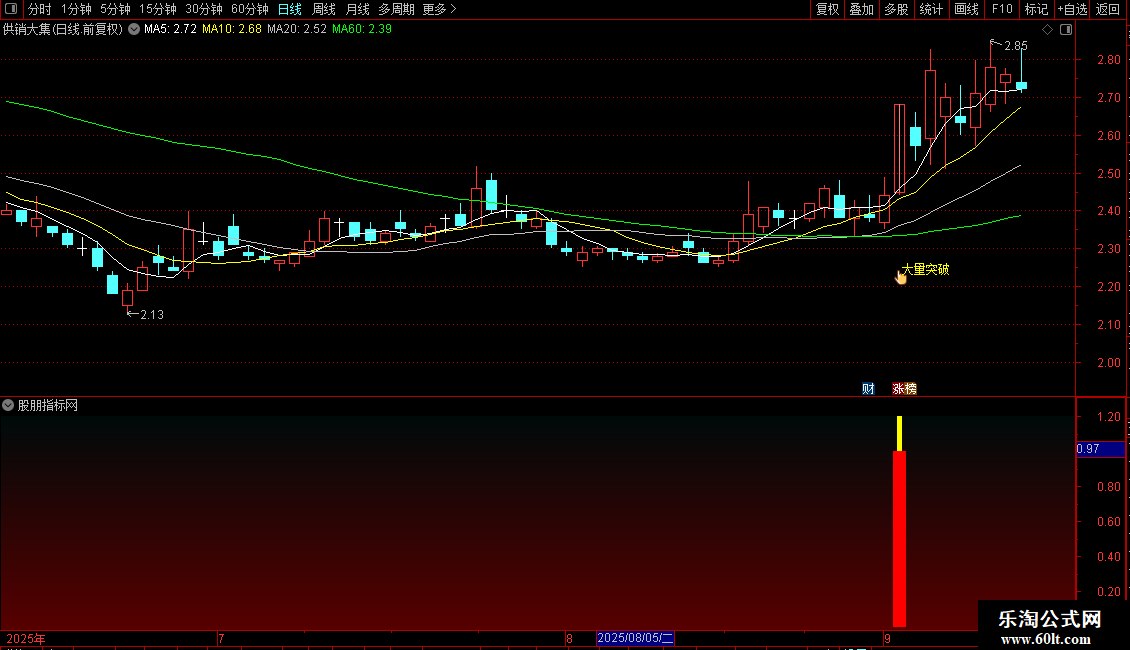Click the 1.20 indicator axis label
Viewport: 1130px width, 650px height.
coord(1108,417)
